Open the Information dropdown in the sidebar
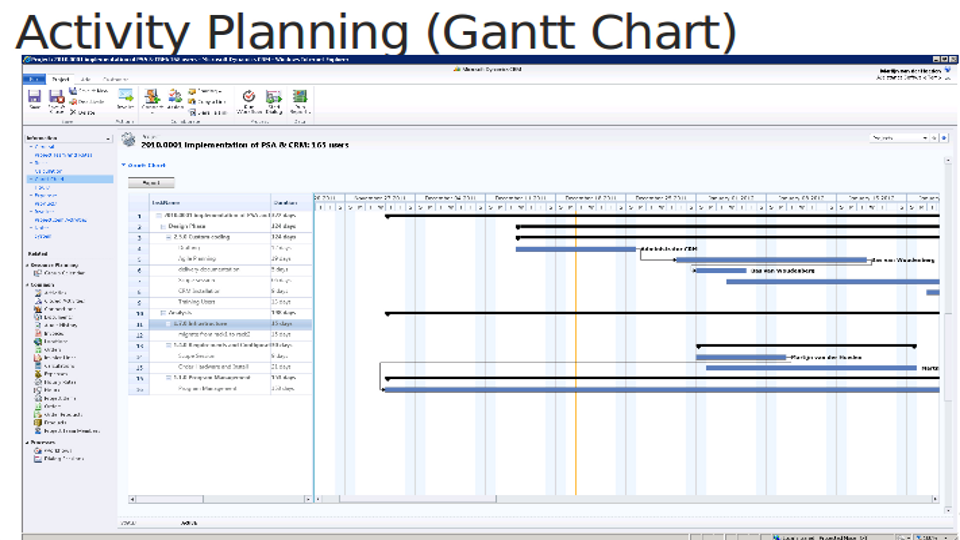Screen dimensions: 960x540 pyautogui.click(x=108, y=138)
